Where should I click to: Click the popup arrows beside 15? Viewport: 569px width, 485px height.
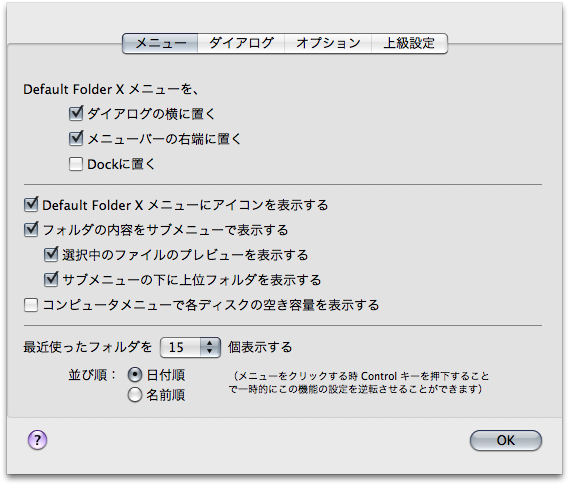coord(209,347)
